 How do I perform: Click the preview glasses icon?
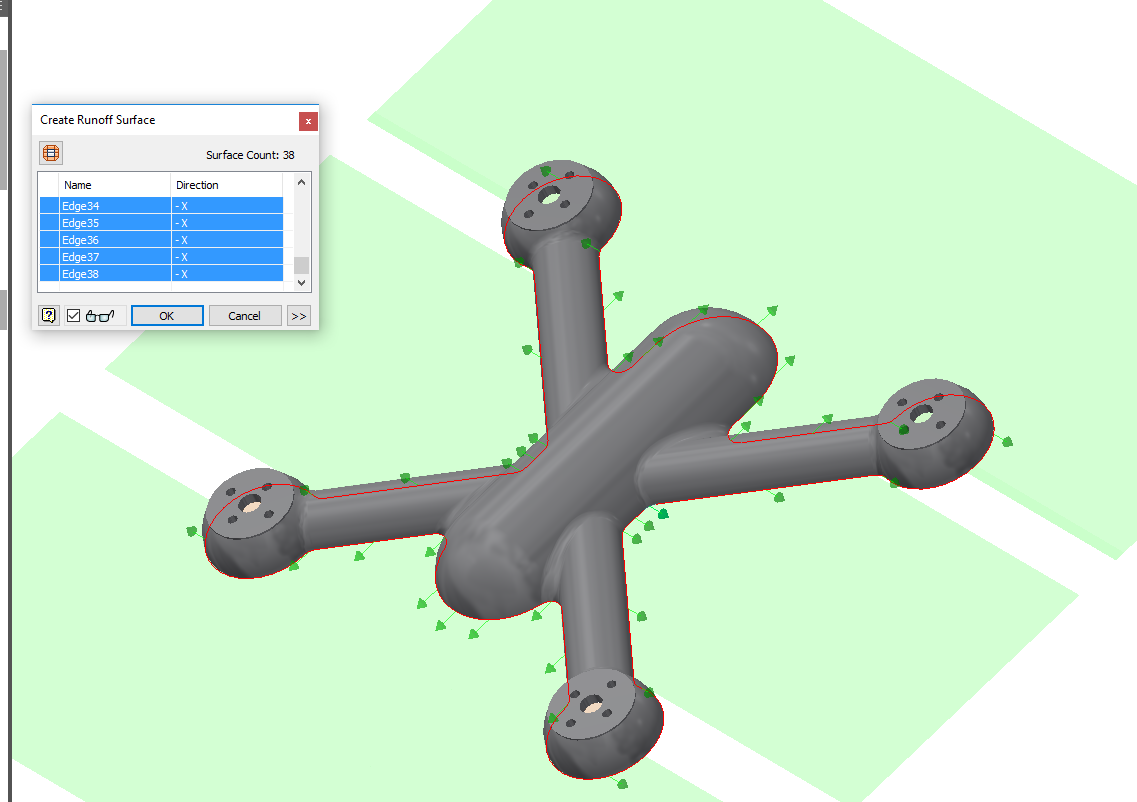[x=100, y=315]
